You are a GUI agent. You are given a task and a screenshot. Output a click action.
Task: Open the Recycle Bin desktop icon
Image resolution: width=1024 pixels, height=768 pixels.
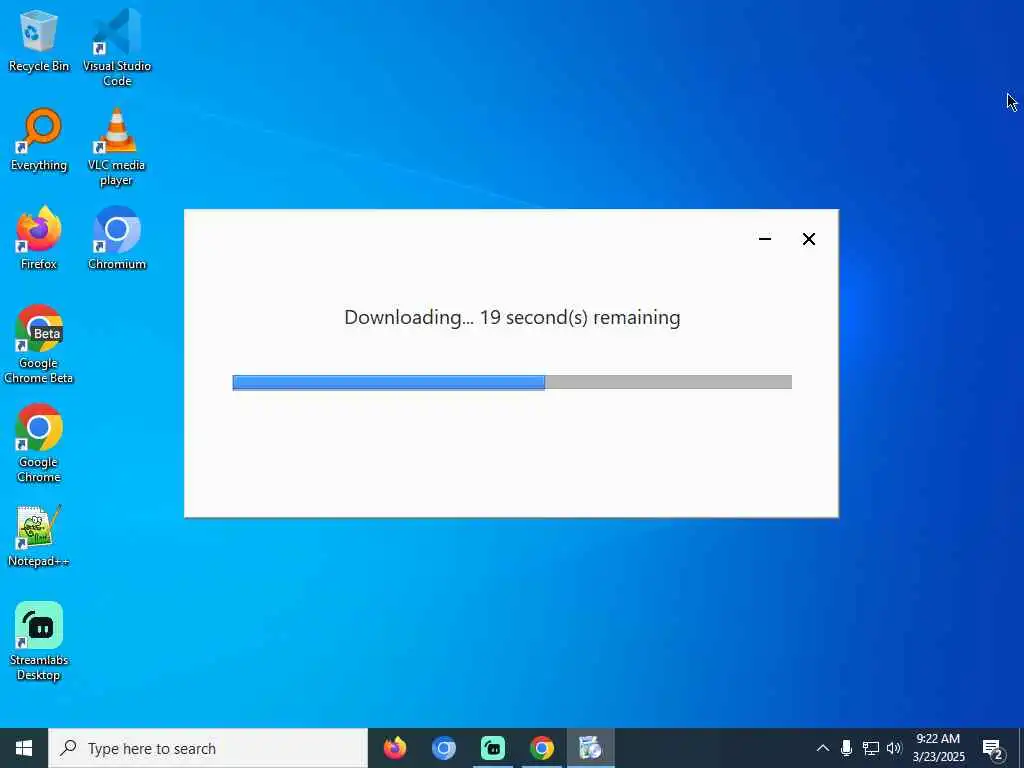[39, 41]
